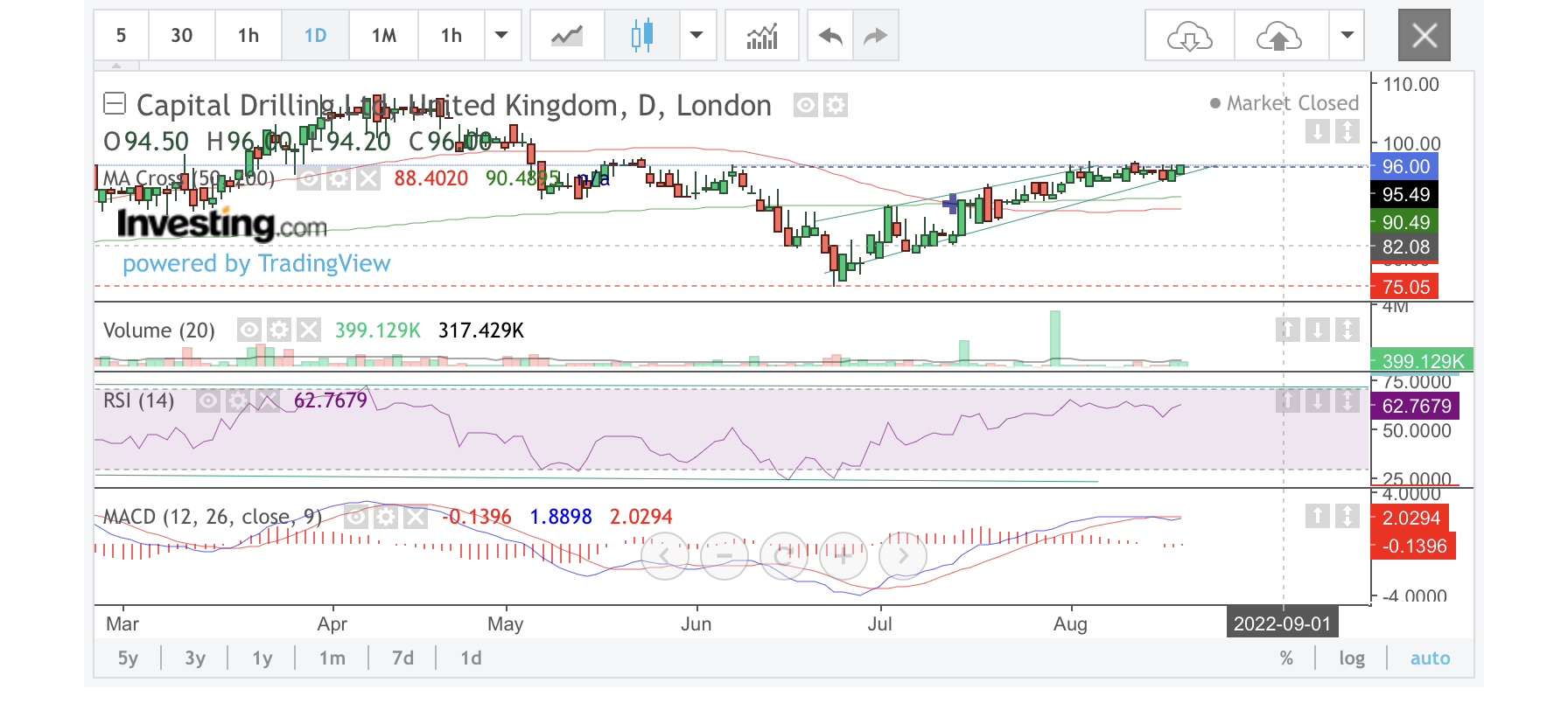This screenshot has height=724, width=1568.
Task: Click the line chart icon in toolbar
Action: pos(567,36)
